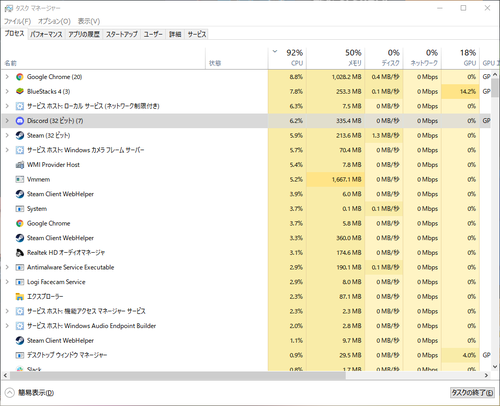Image resolution: width=500 pixels, height=406 pixels.
Task: Click the System process icon
Action: coord(20,209)
